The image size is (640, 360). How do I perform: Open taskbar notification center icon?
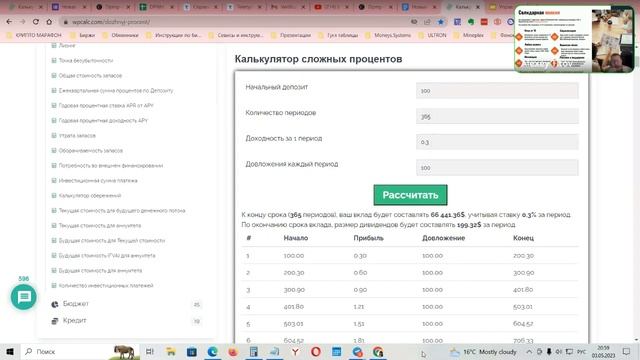point(627,351)
